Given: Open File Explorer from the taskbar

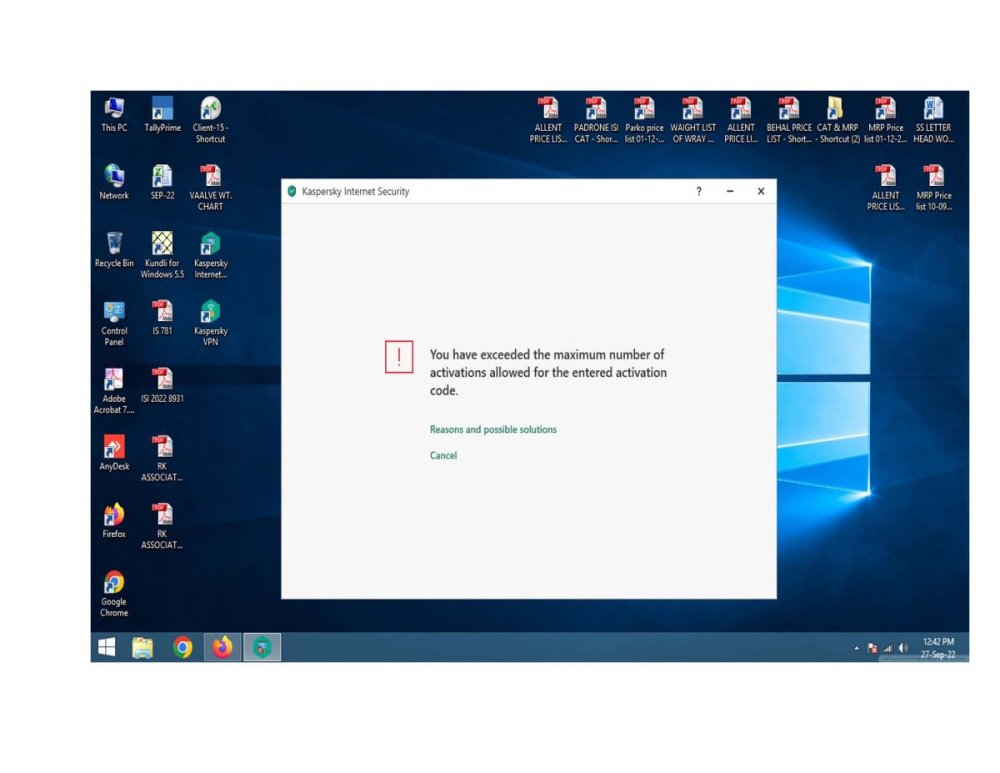Looking at the screenshot, I should point(140,648).
